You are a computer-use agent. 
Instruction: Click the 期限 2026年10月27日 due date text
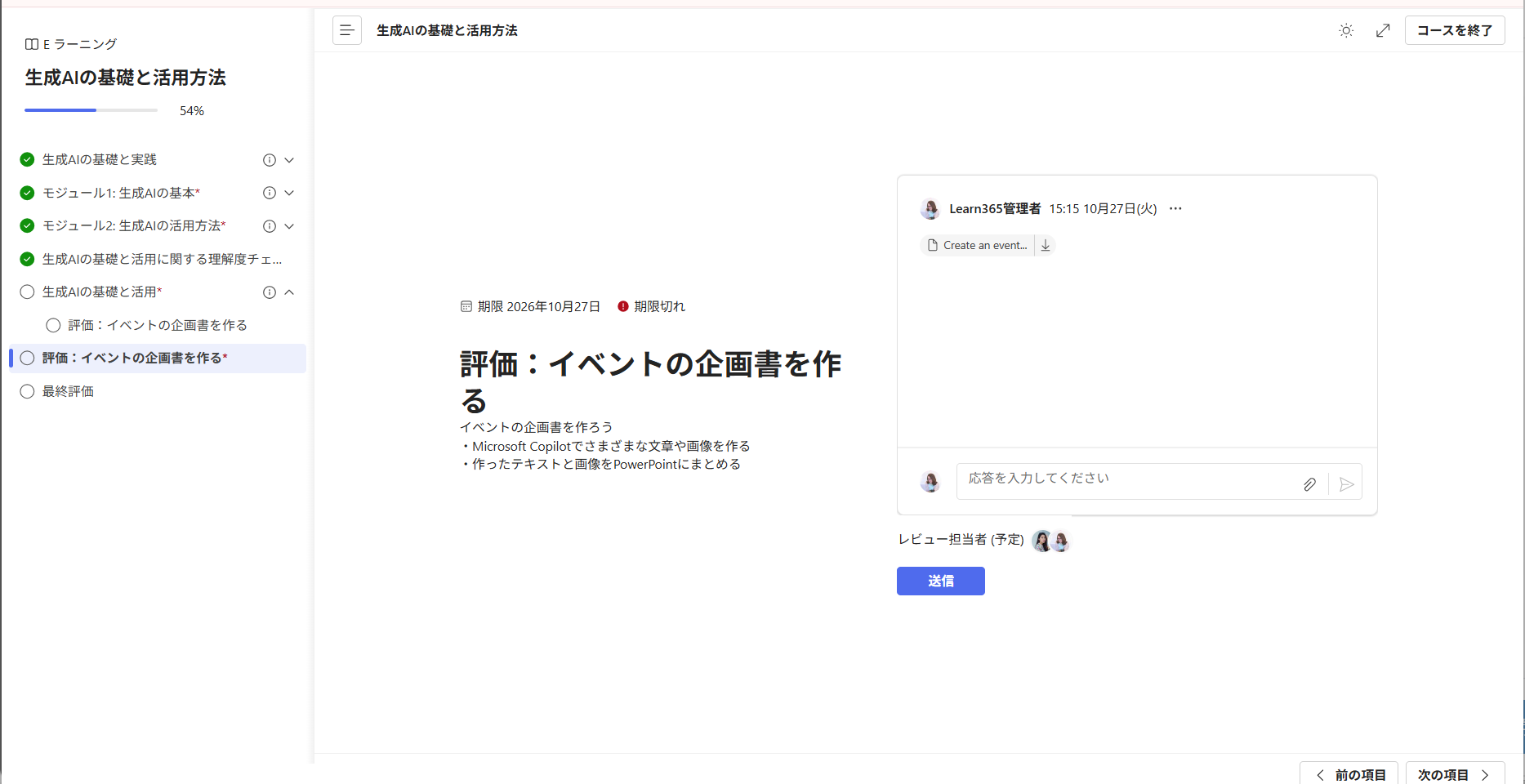(x=539, y=306)
